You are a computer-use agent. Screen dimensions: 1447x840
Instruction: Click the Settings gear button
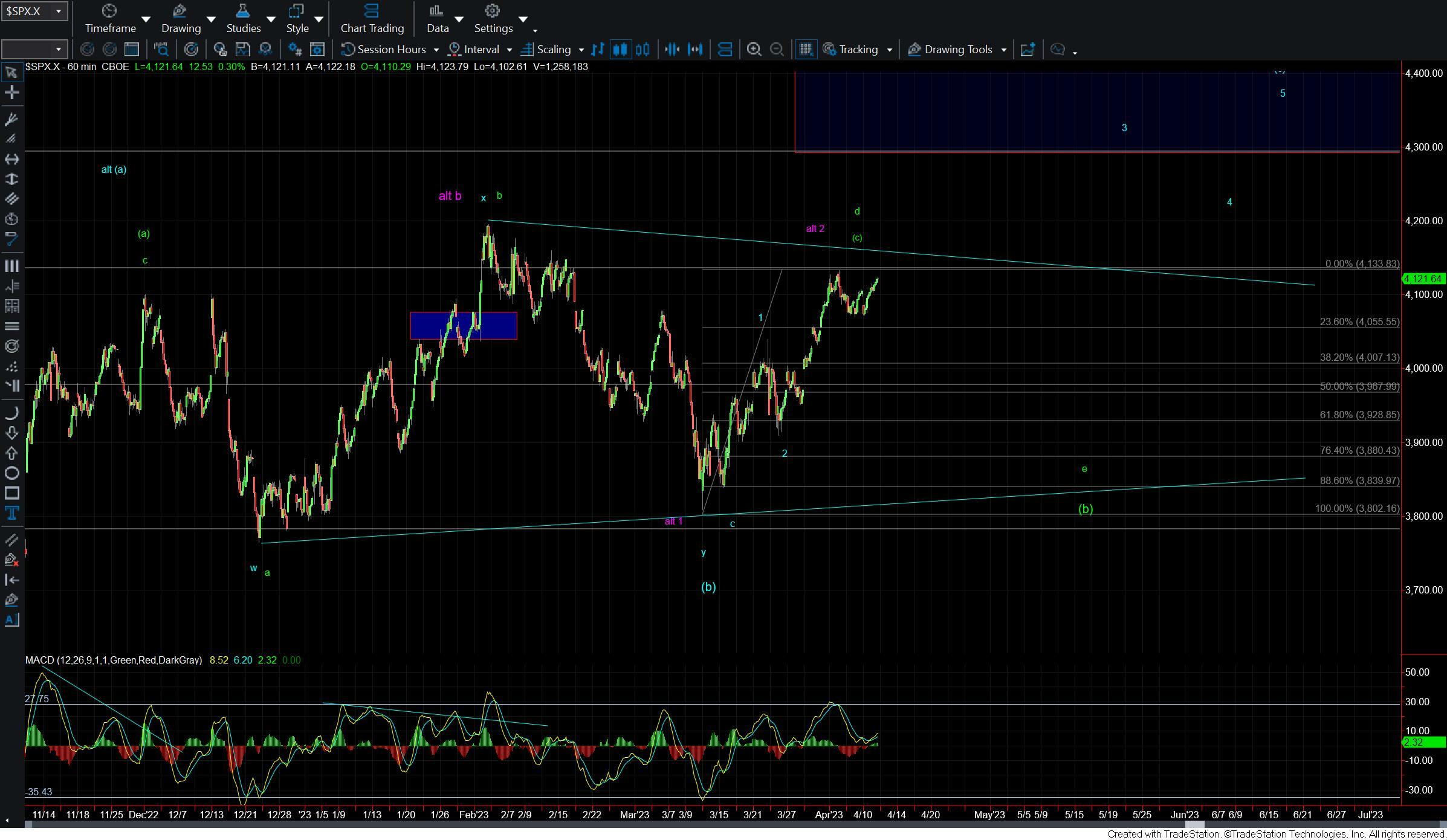[x=493, y=19]
